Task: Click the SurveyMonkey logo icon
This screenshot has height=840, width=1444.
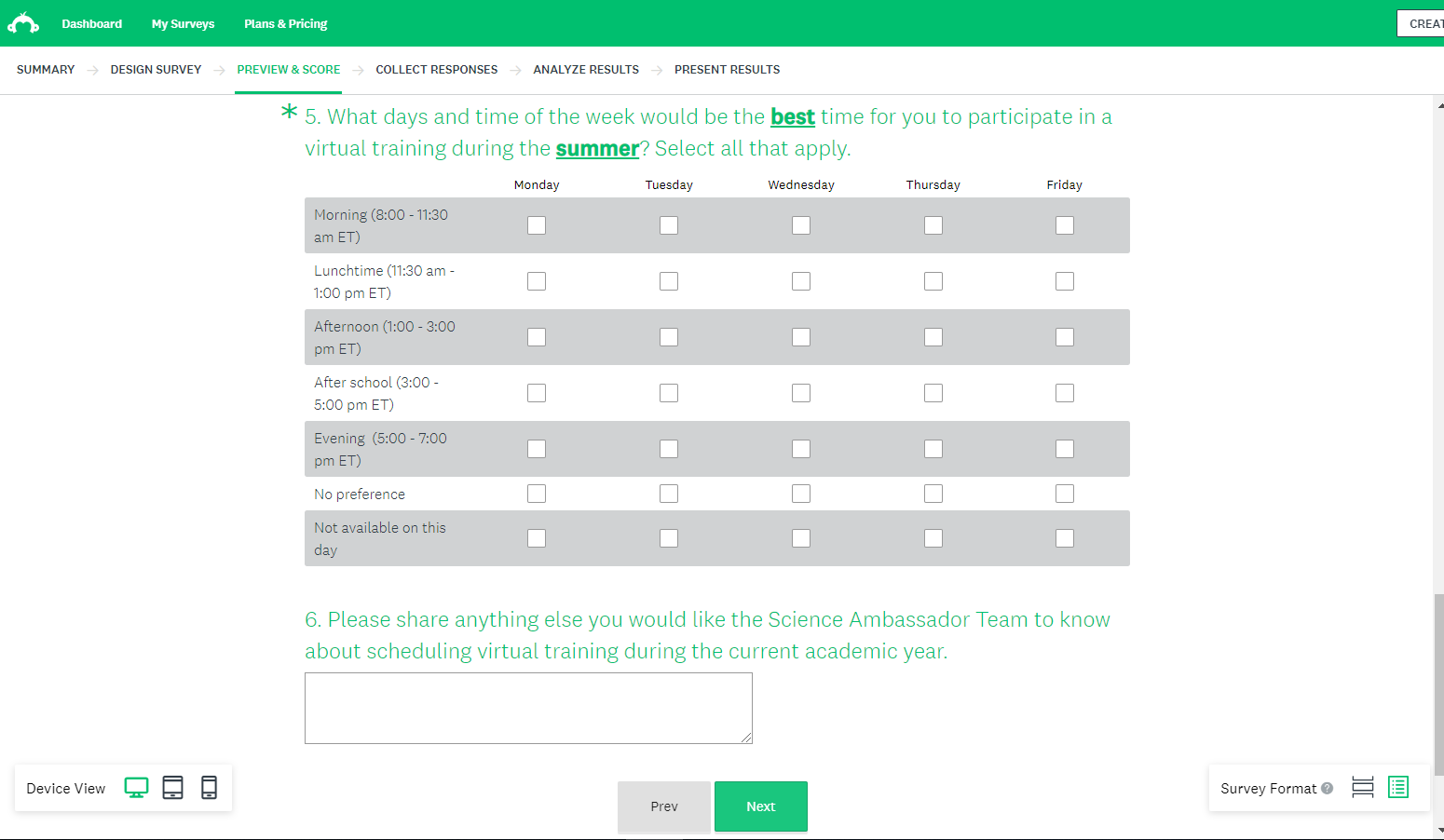Action: 23,23
